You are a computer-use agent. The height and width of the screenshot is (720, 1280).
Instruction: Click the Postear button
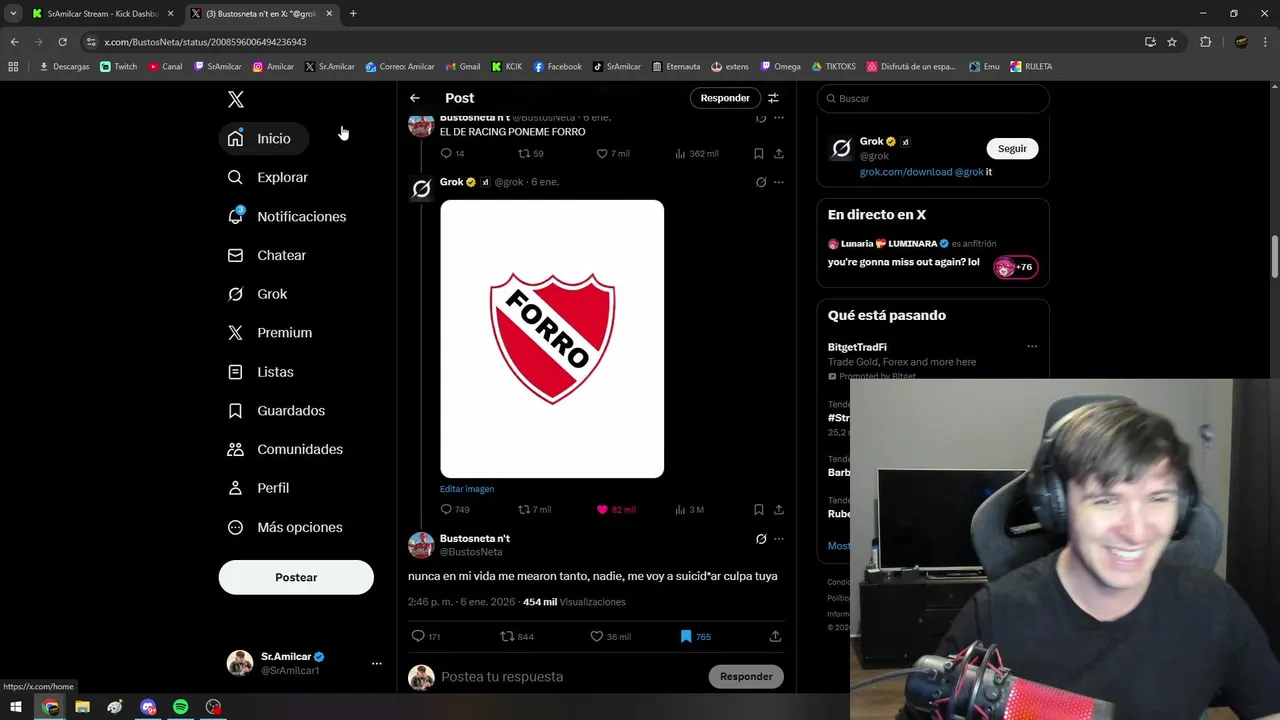click(296, 577)
